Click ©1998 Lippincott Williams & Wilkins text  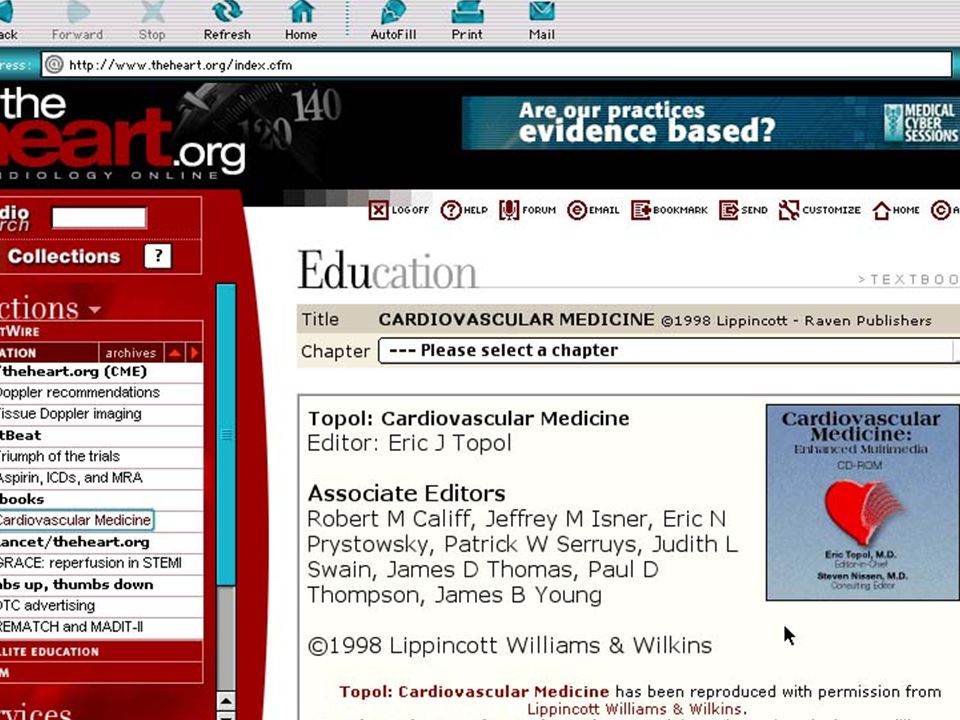pyautogui.click(x=510, y=645)
